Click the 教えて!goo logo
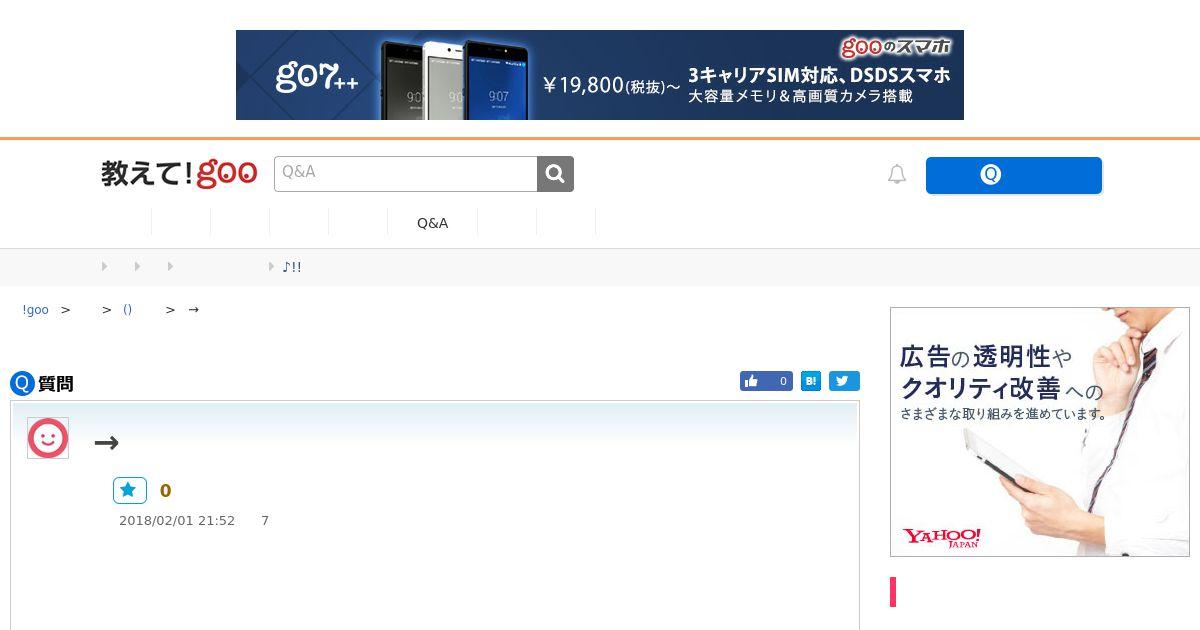Viewport: 1200px width, 630px height. coord(179,174)
